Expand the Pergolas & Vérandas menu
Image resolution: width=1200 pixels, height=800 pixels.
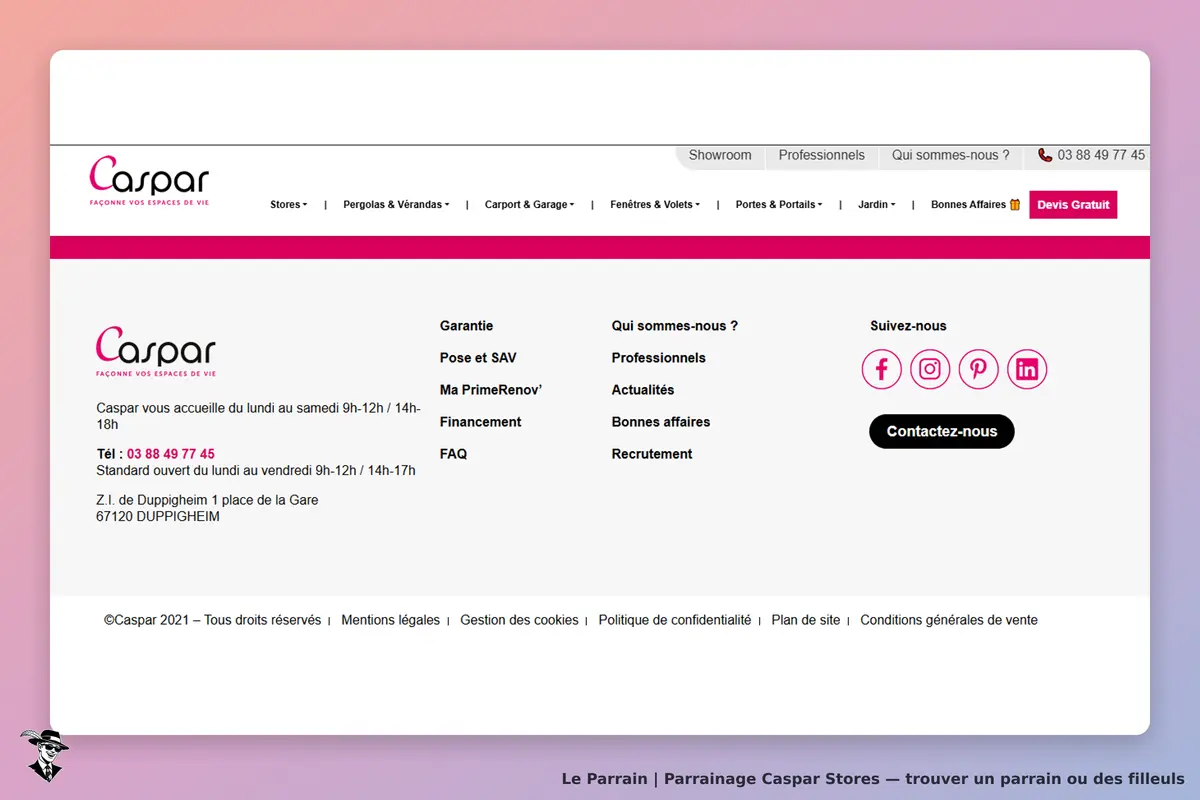[396, 204]
